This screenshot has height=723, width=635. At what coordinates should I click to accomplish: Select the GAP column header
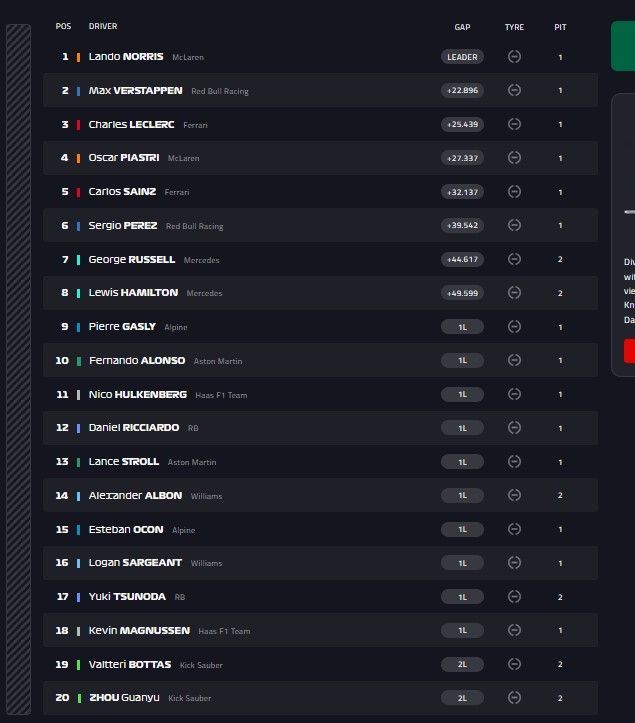pos(462,27)
